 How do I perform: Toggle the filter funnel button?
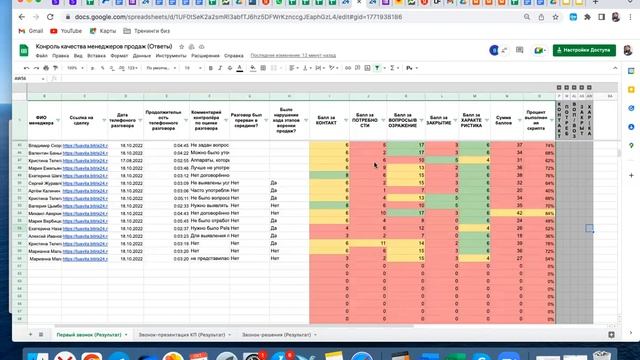tap(377, 68)
